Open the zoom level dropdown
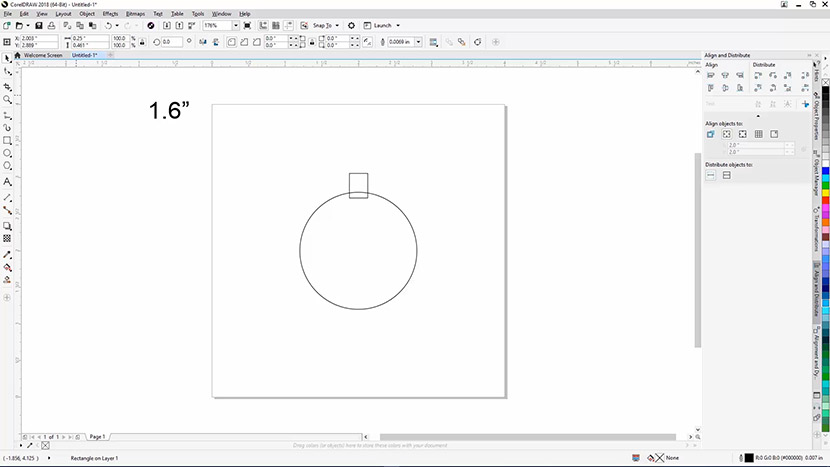The image size is (830, 467). 235,25
